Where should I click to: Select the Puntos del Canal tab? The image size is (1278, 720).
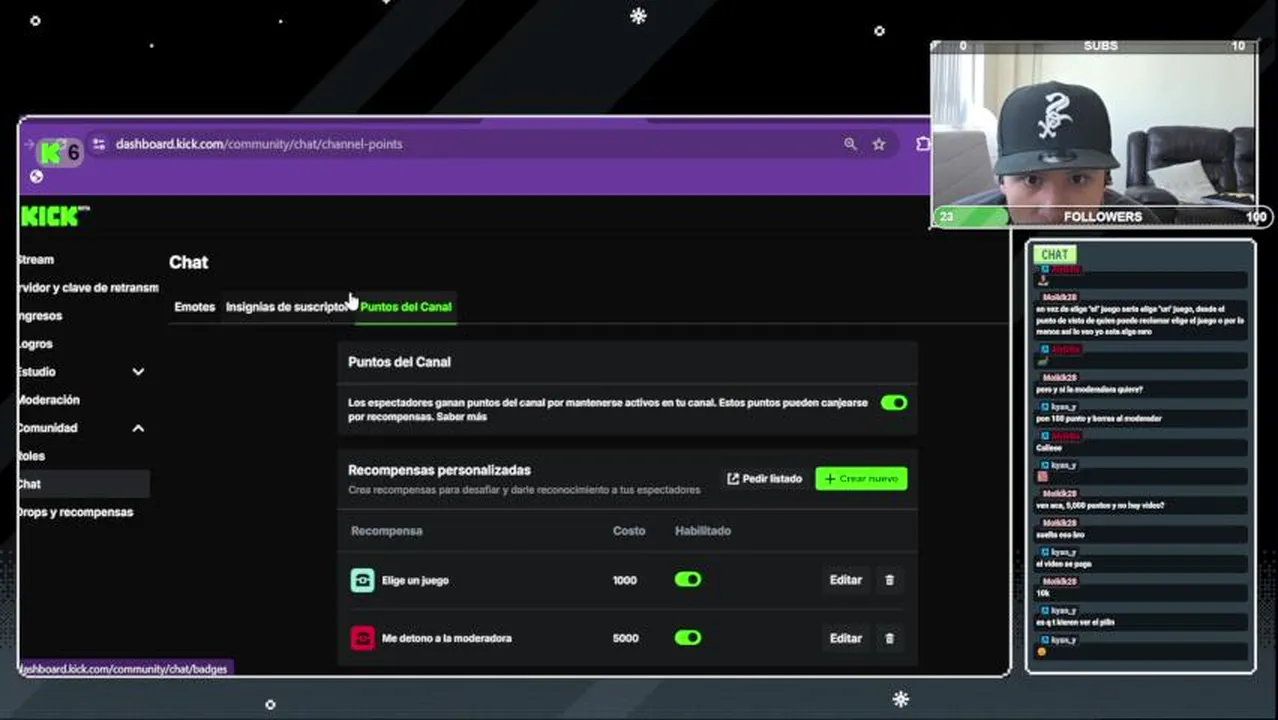(406, 307)
